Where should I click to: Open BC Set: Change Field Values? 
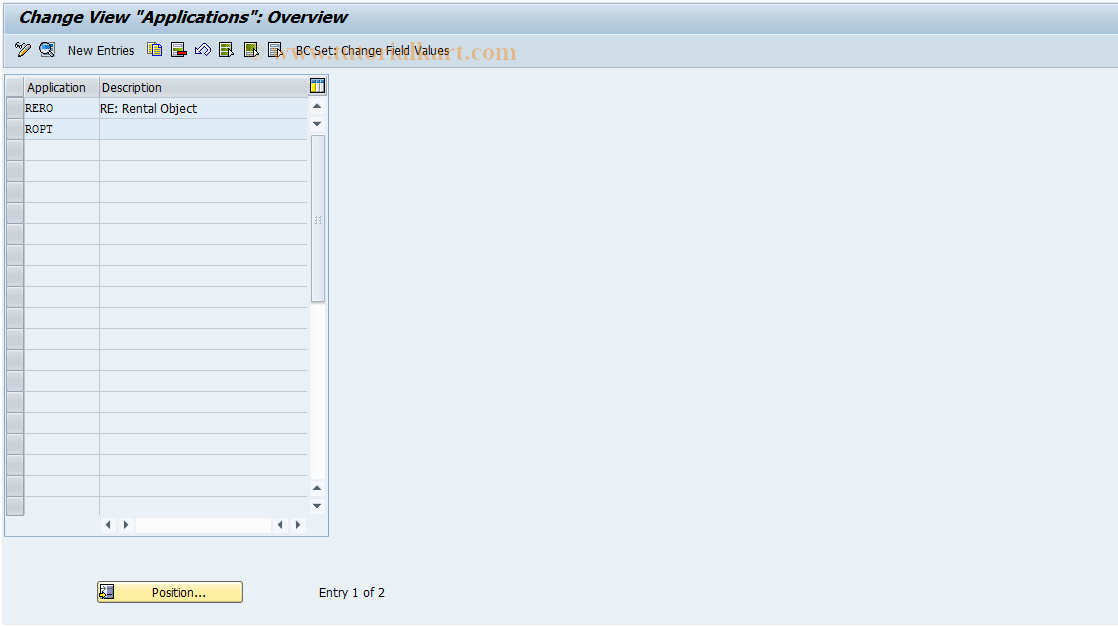[372, 51]
